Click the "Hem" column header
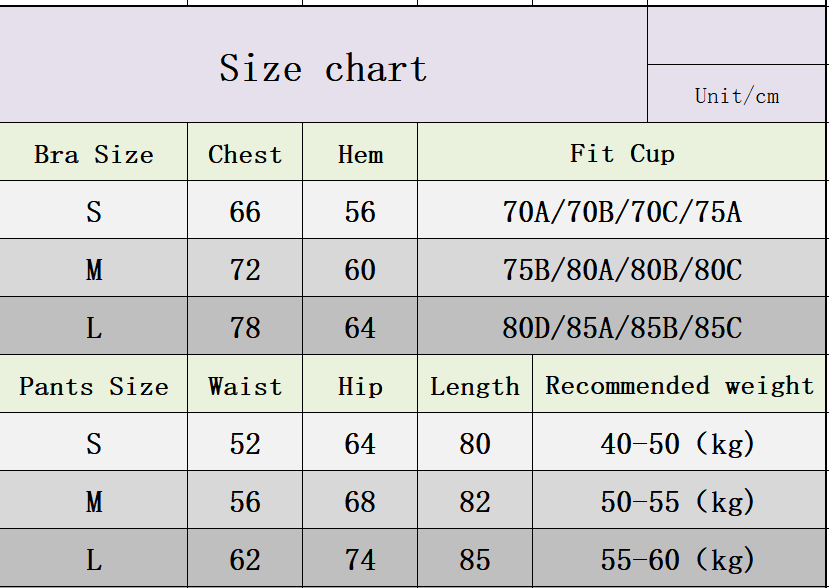This screenshot has height=588, width=829. click(x=360, y=154)
